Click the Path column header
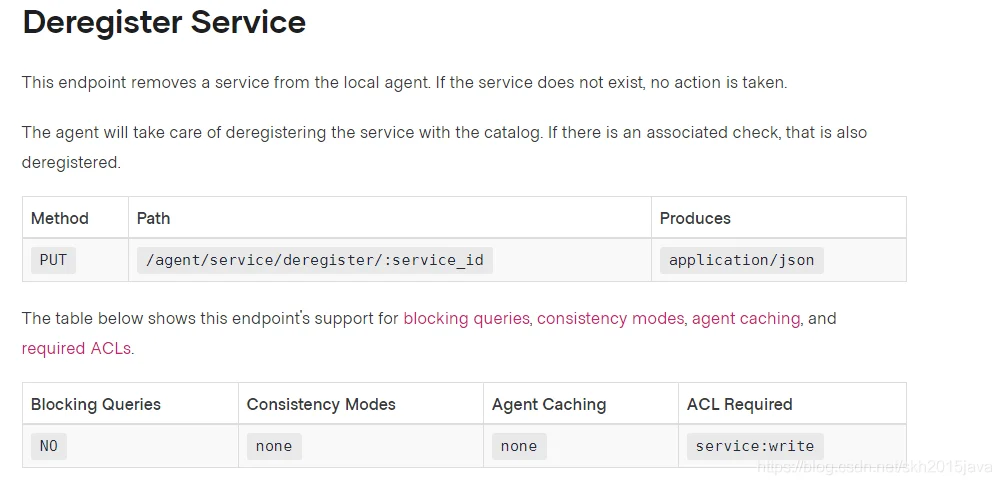The image size is (1002, 485). click(154, 218)
